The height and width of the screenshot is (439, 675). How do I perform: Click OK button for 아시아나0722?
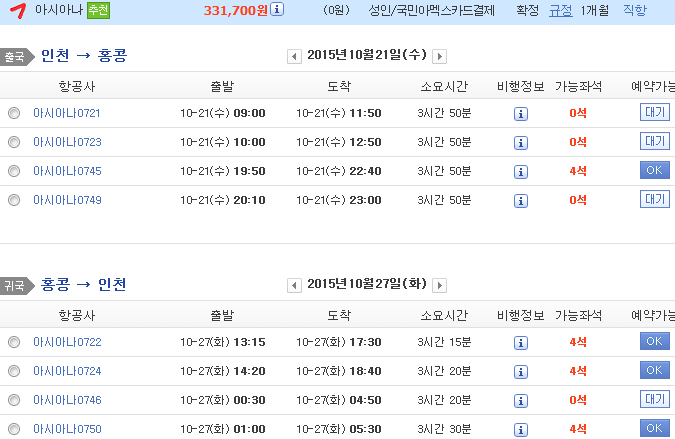655,341
